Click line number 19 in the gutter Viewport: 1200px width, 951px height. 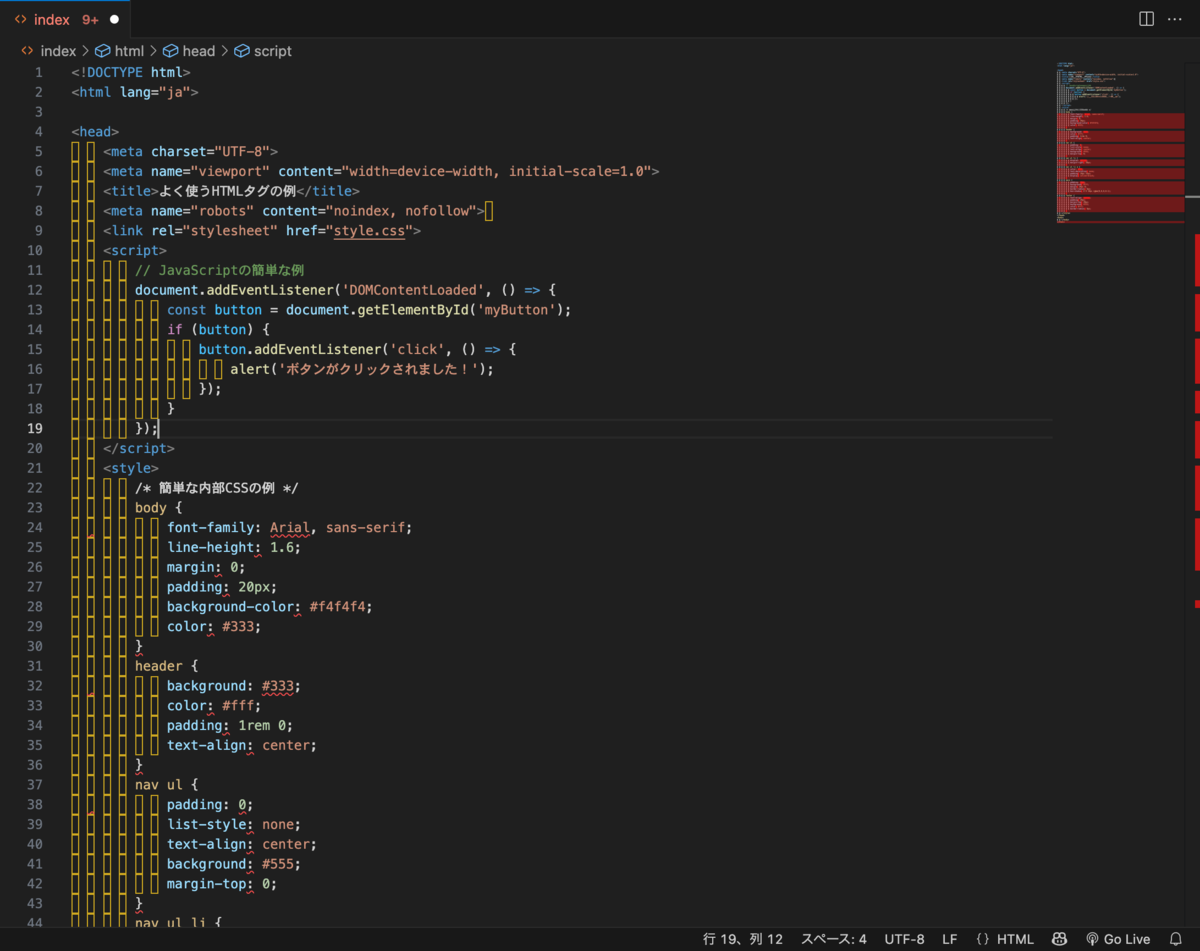[x=35, y=429]
